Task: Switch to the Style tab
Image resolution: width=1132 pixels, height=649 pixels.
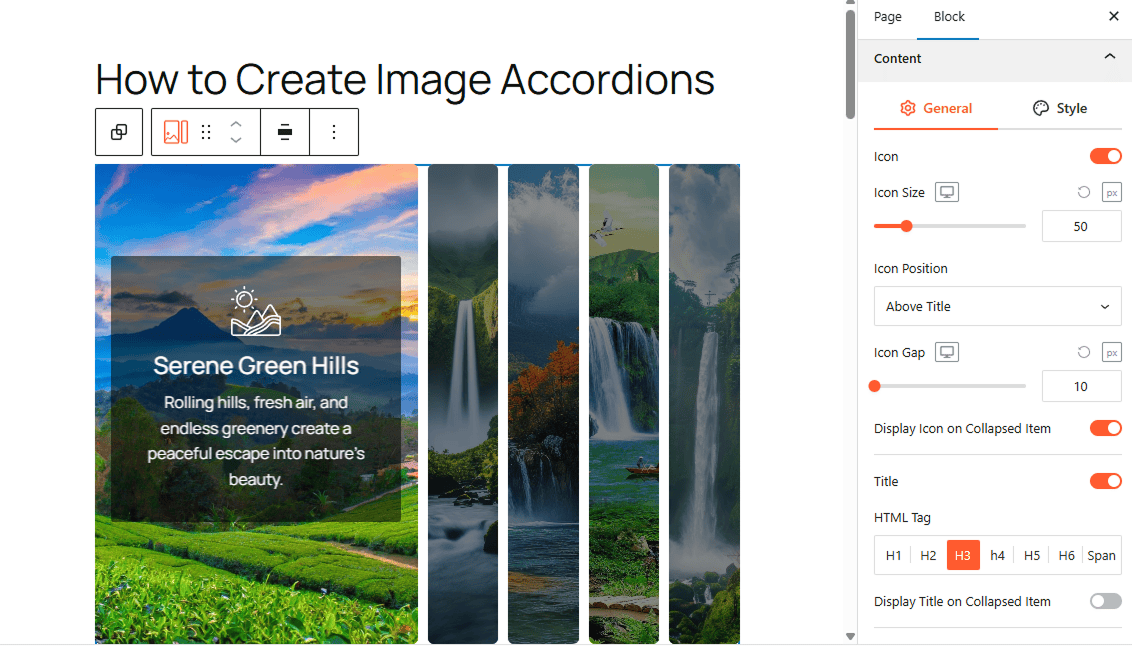Action: (1059, 108)
